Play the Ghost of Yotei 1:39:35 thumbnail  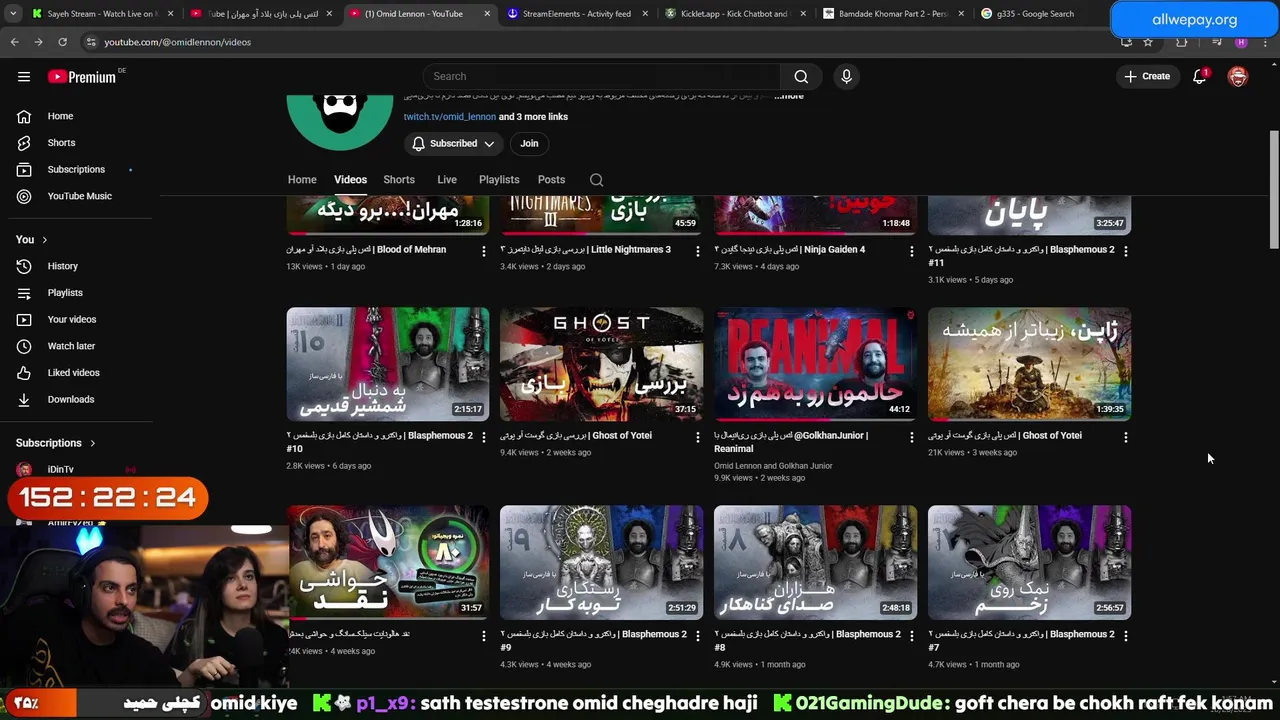click(x=1029, y=364)
